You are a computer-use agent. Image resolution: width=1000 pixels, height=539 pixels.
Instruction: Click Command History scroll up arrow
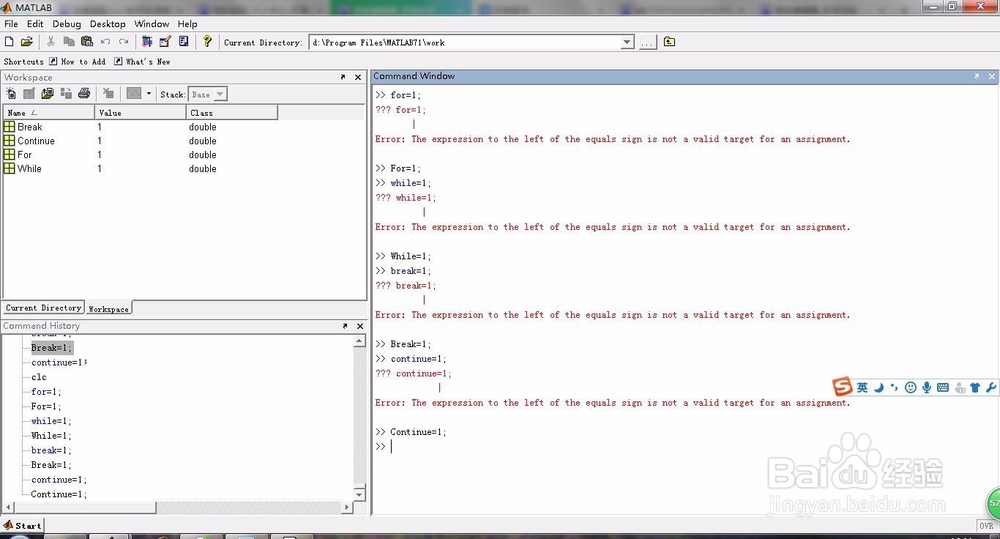pos(359,341)
